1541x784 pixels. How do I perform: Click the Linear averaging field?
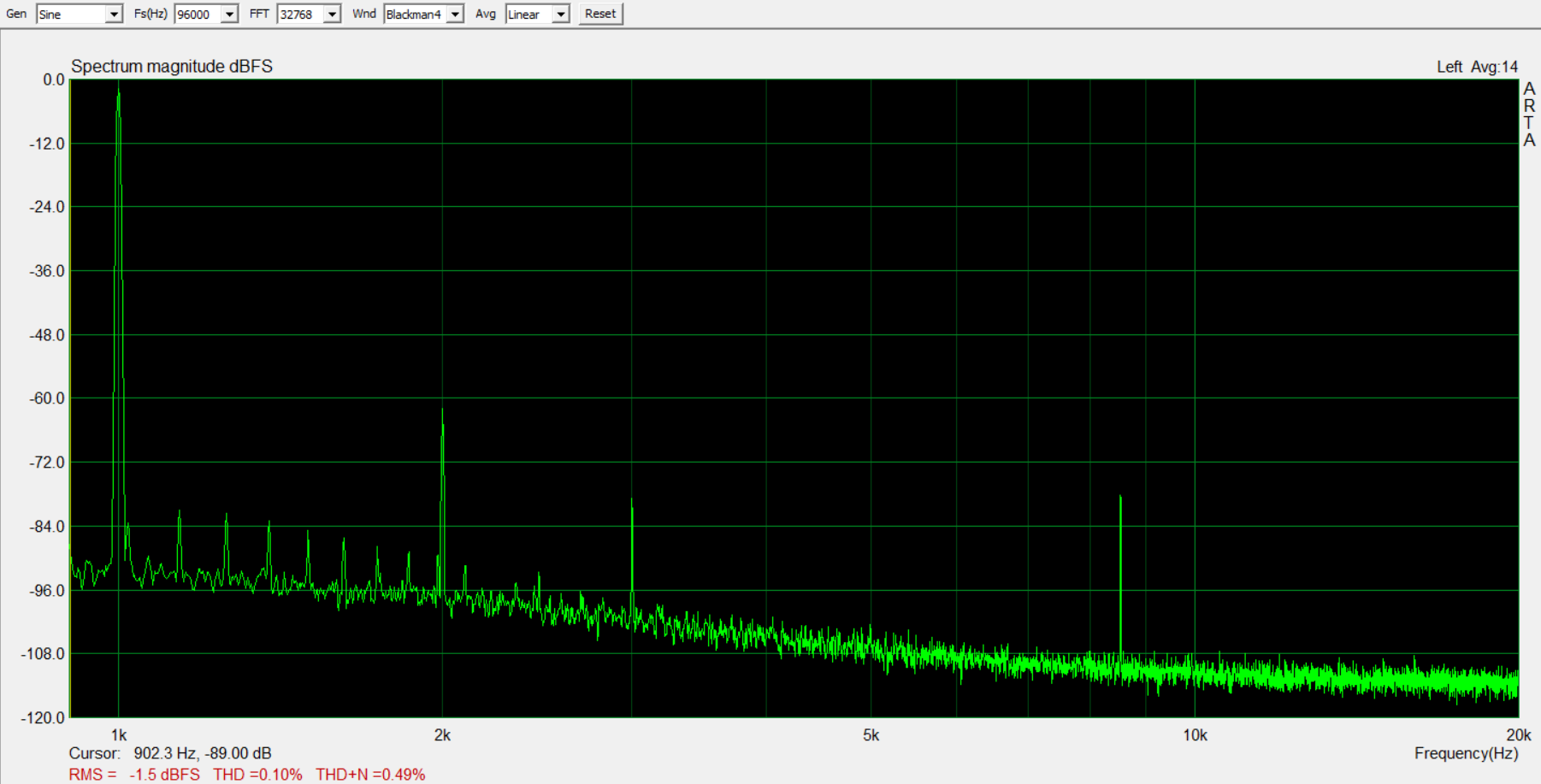528,14
